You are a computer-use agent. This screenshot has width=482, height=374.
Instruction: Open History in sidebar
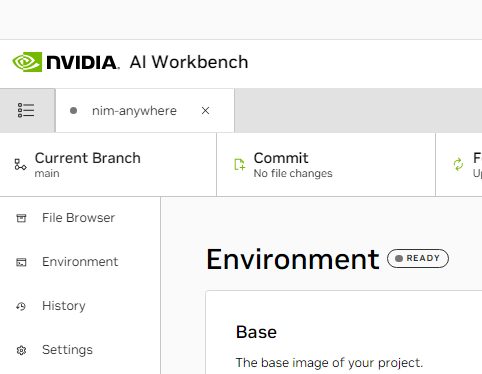tap(80, 306)
